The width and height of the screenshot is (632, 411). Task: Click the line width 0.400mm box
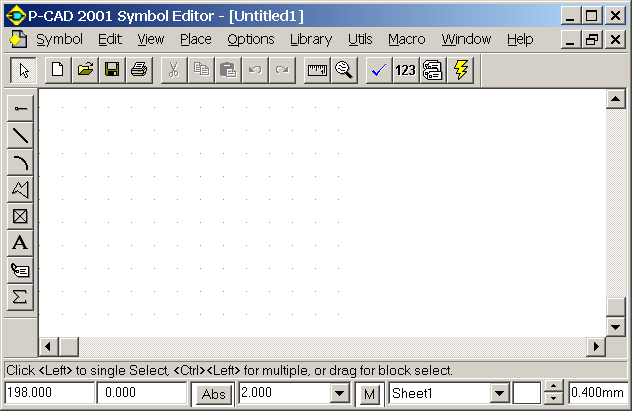pyautogui.click(x=597, y=392)
